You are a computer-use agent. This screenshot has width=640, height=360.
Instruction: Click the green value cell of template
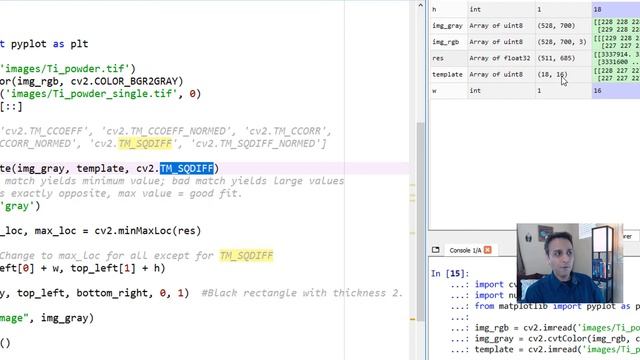pos(616,74)
